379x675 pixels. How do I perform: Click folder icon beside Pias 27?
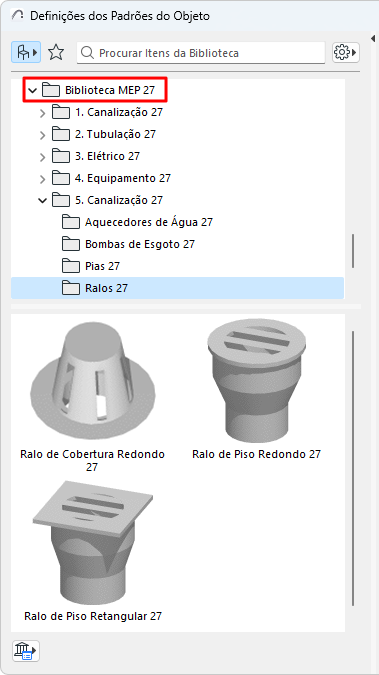click(x=71, y=266)
